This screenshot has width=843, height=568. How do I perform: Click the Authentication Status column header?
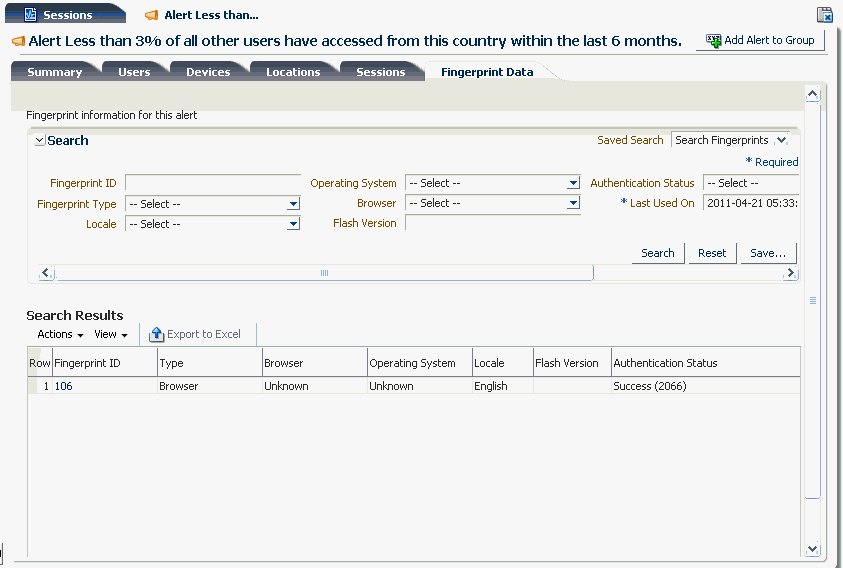point(705,363)
